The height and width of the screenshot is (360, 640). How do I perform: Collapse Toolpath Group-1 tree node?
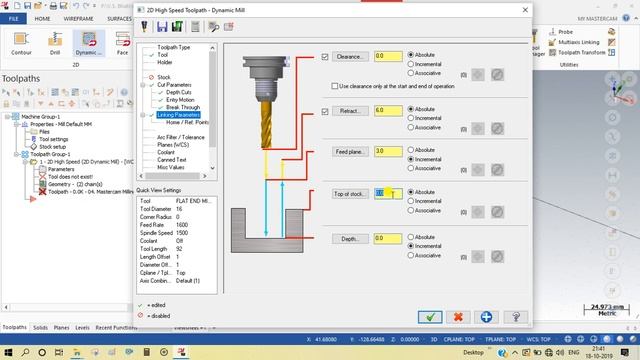[x=16, y=154]
